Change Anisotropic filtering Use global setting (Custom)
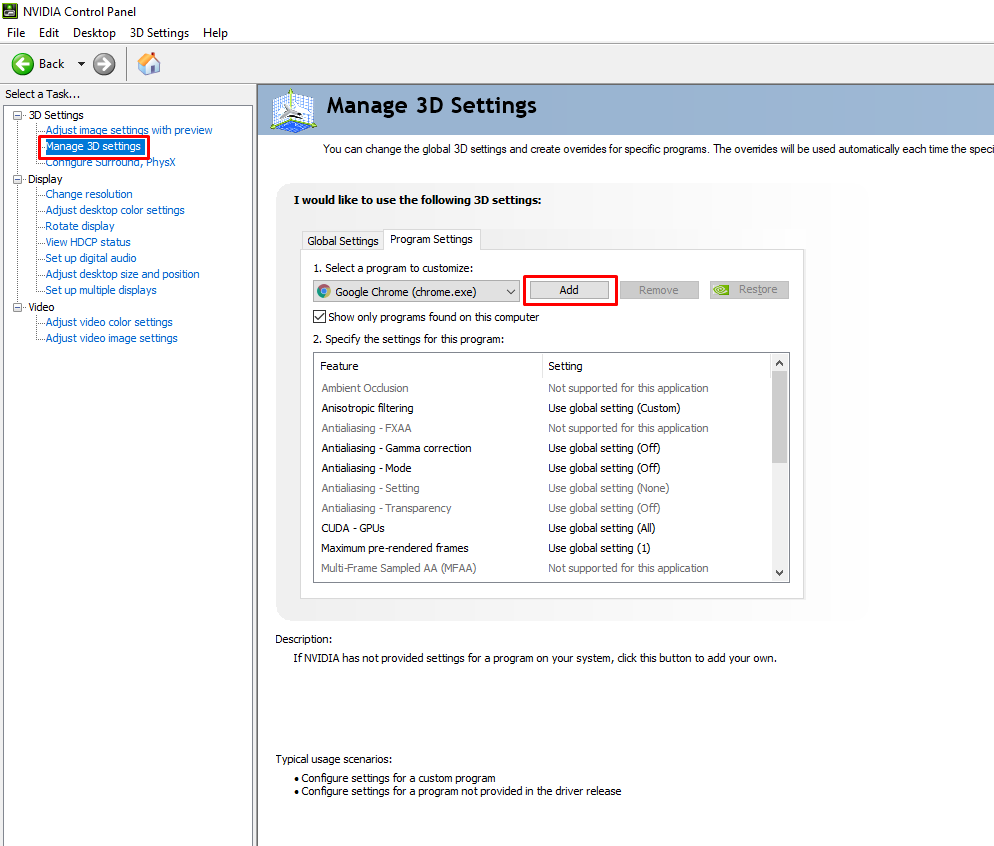The image size is (994, 846). pyautogui.click(x=614, y=408)
